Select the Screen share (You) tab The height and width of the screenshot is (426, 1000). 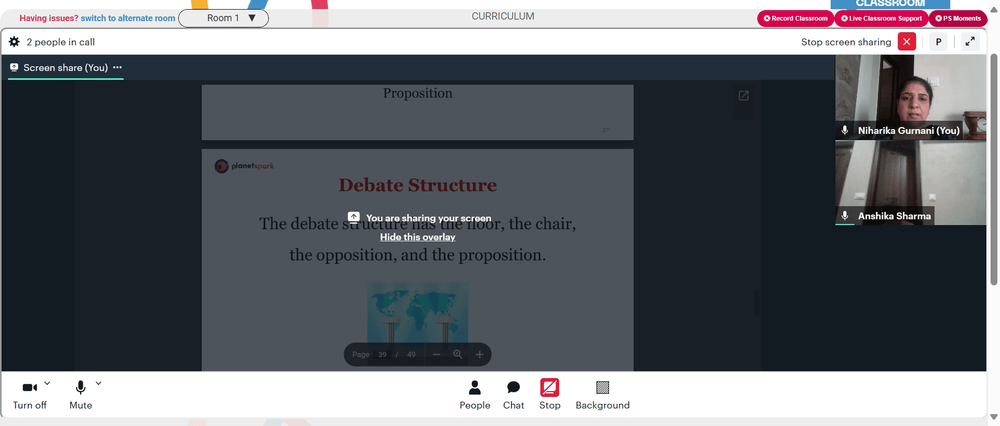pos(66,68)
